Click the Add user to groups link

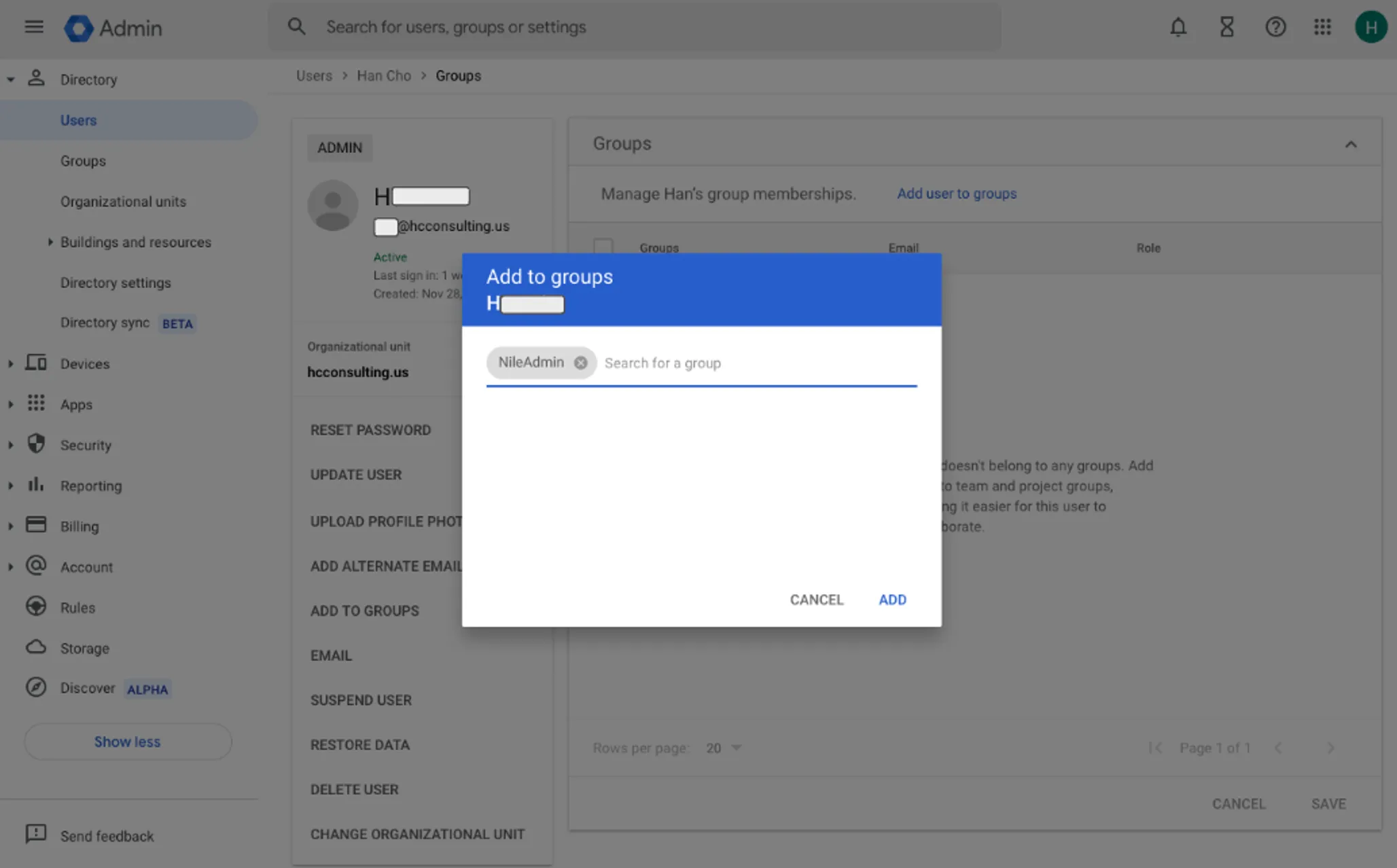(x=957, y=194)
